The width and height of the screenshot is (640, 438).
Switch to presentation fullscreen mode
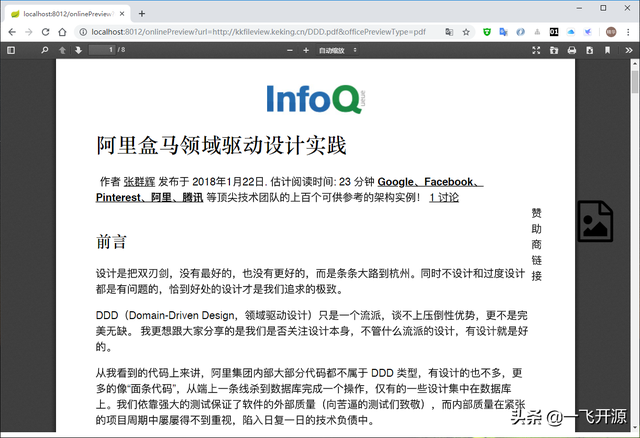coord(536,50)
